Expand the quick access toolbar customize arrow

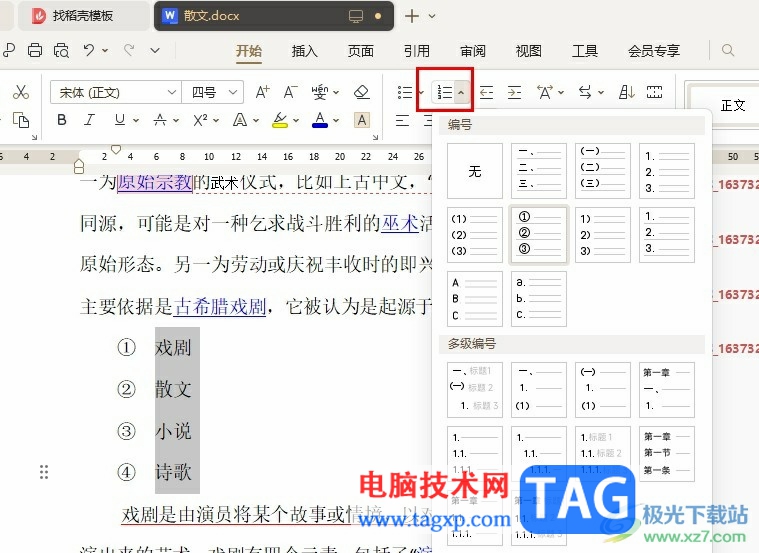[x=154, y=50]
